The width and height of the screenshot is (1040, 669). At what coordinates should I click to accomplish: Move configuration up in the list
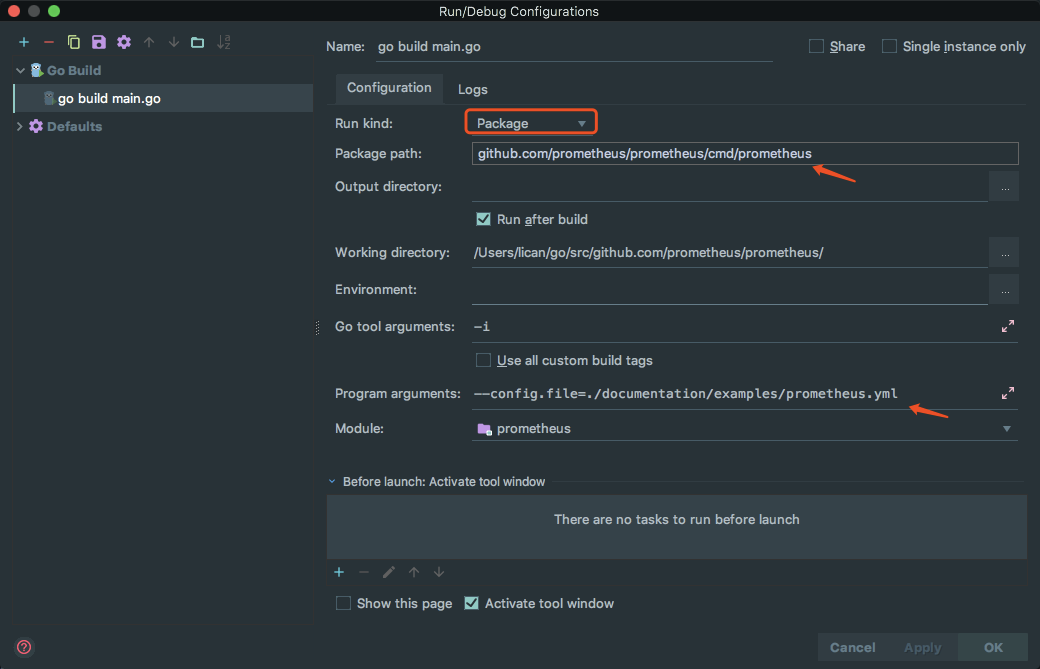click(x=148, y=42)
